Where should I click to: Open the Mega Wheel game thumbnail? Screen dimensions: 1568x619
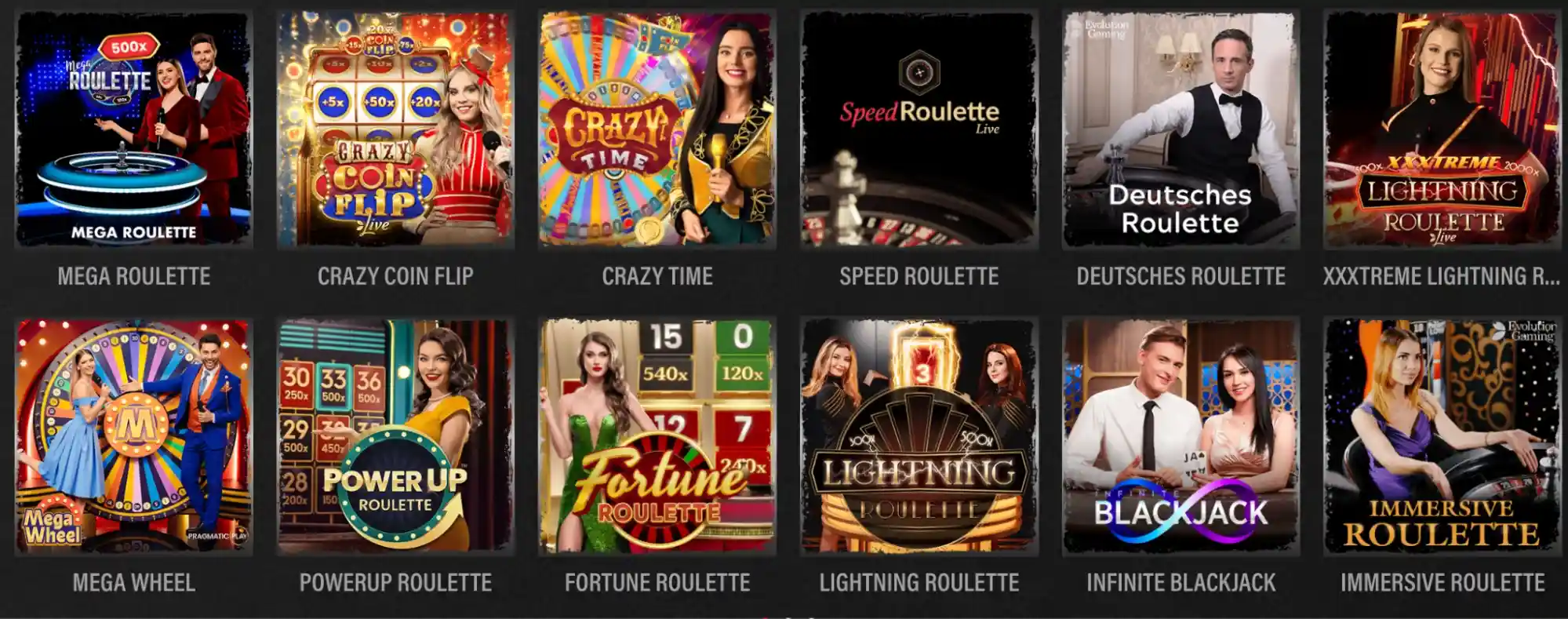tap(133, 436)
